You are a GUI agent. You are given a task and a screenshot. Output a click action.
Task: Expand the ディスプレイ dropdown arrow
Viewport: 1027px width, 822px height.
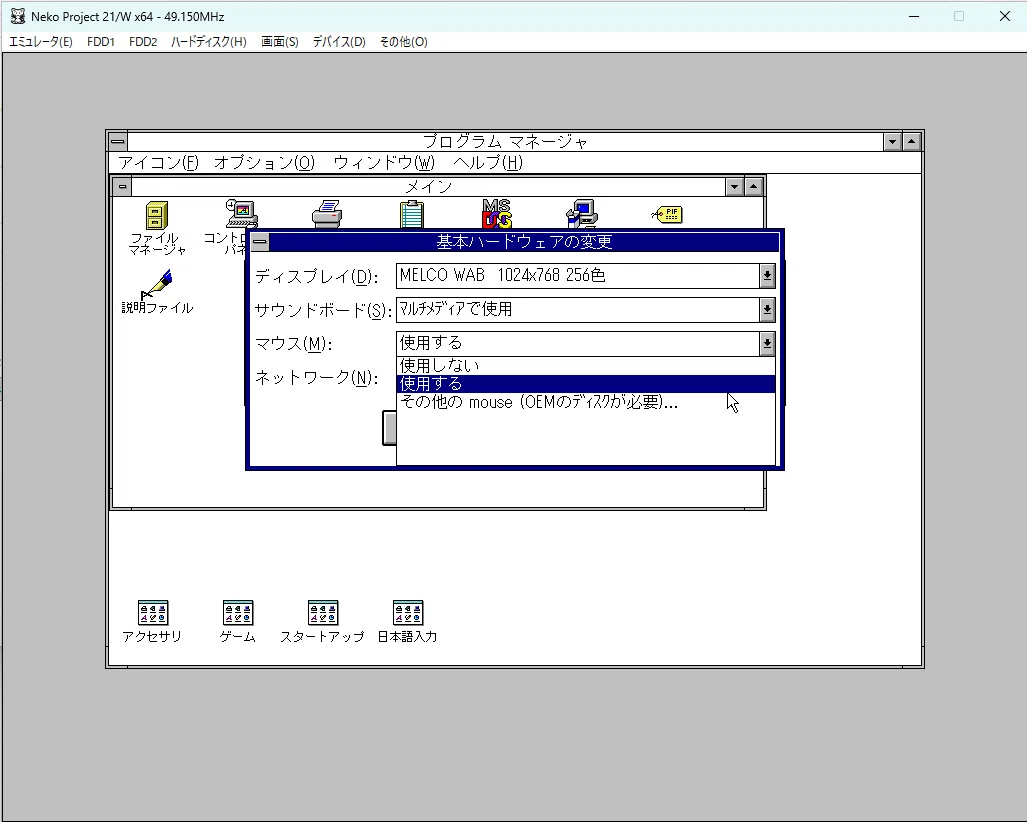(767, 276)
